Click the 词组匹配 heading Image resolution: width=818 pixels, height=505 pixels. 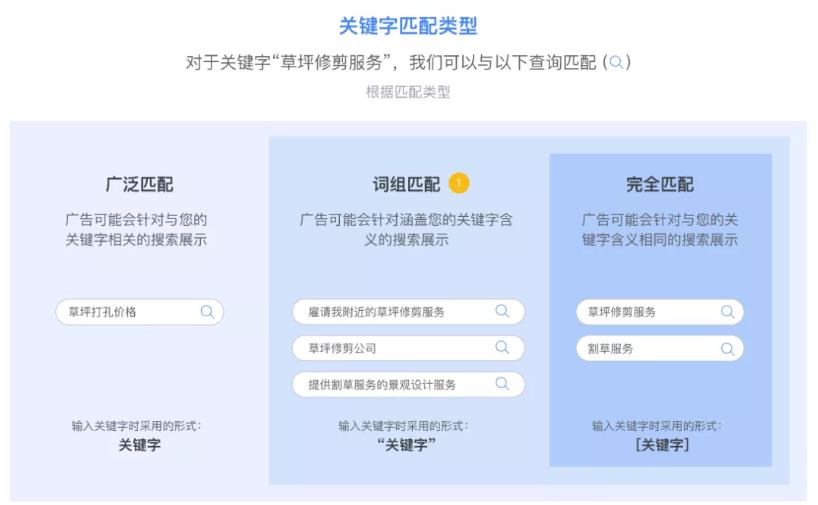click(406, 184)
